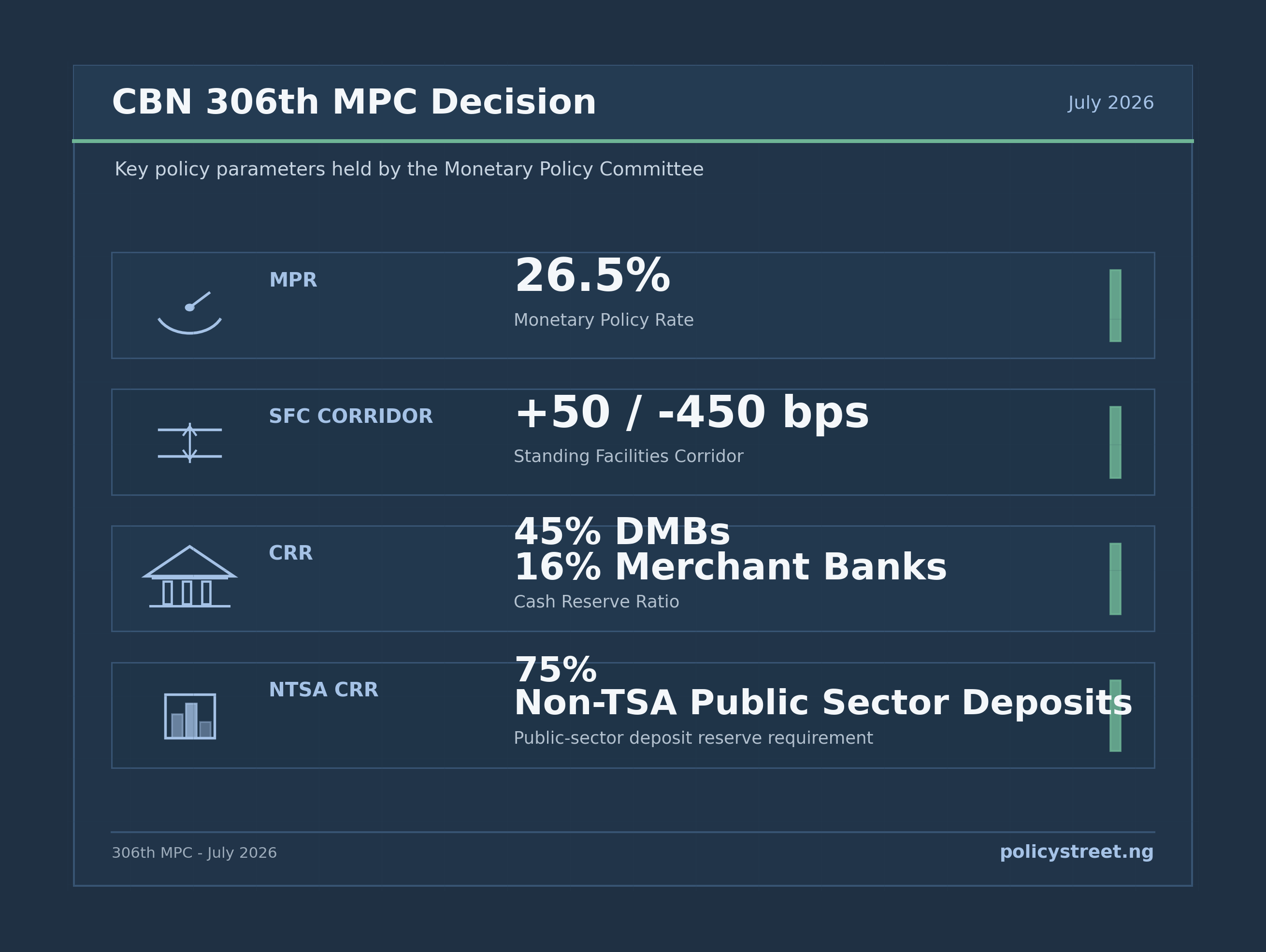1266x952 pixels.
Task: Click the 306th MPC - July 2026 footer text
Action: click(x=194, y=853)
